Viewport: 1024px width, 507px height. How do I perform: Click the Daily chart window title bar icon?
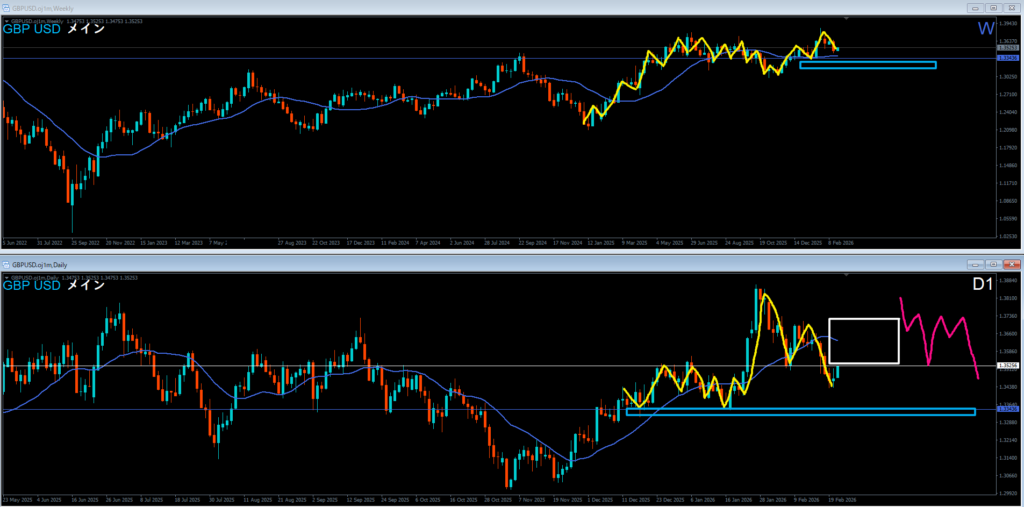tap(7, 264)
